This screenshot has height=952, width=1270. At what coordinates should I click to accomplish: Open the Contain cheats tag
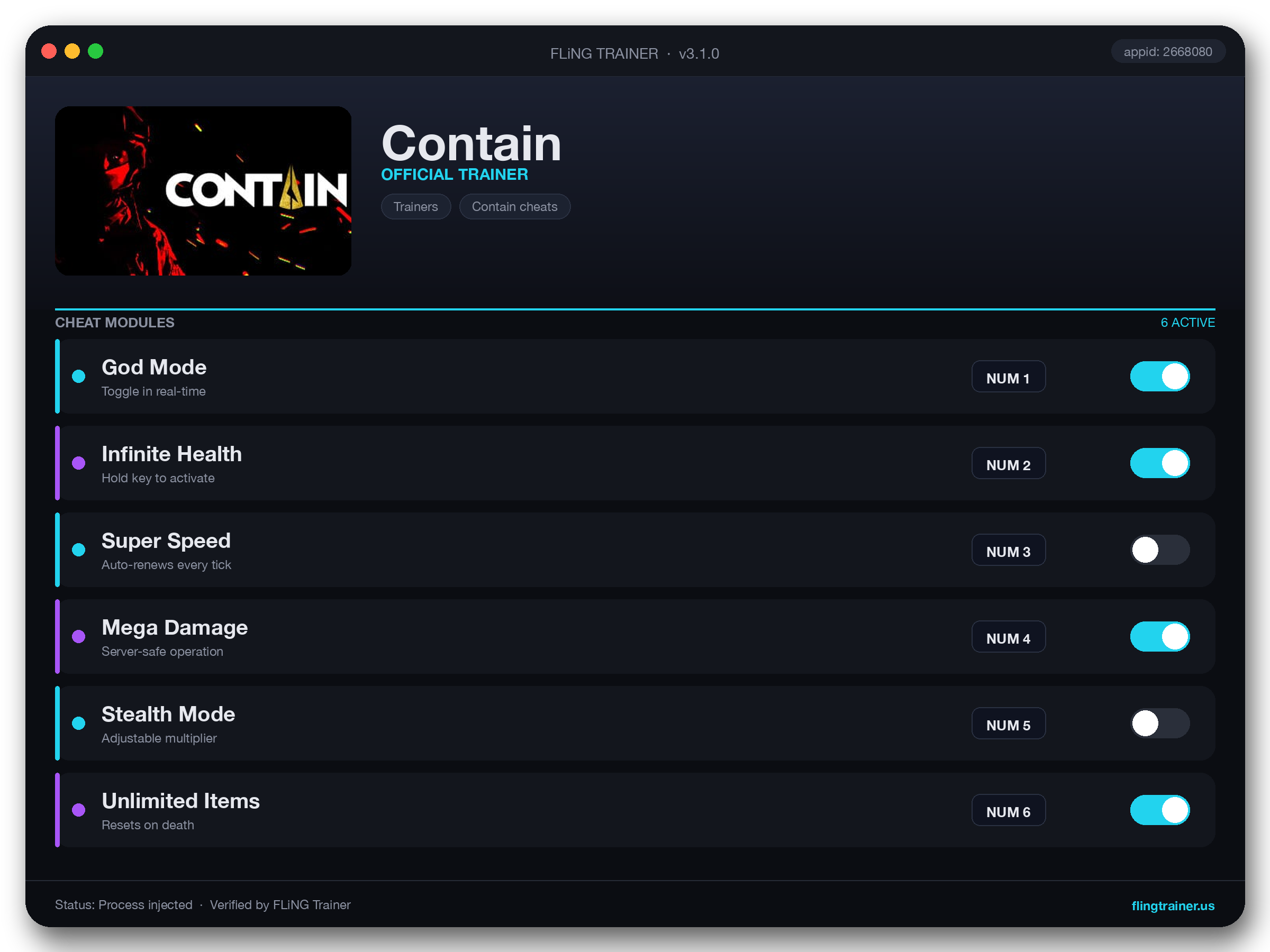[514, 207]
